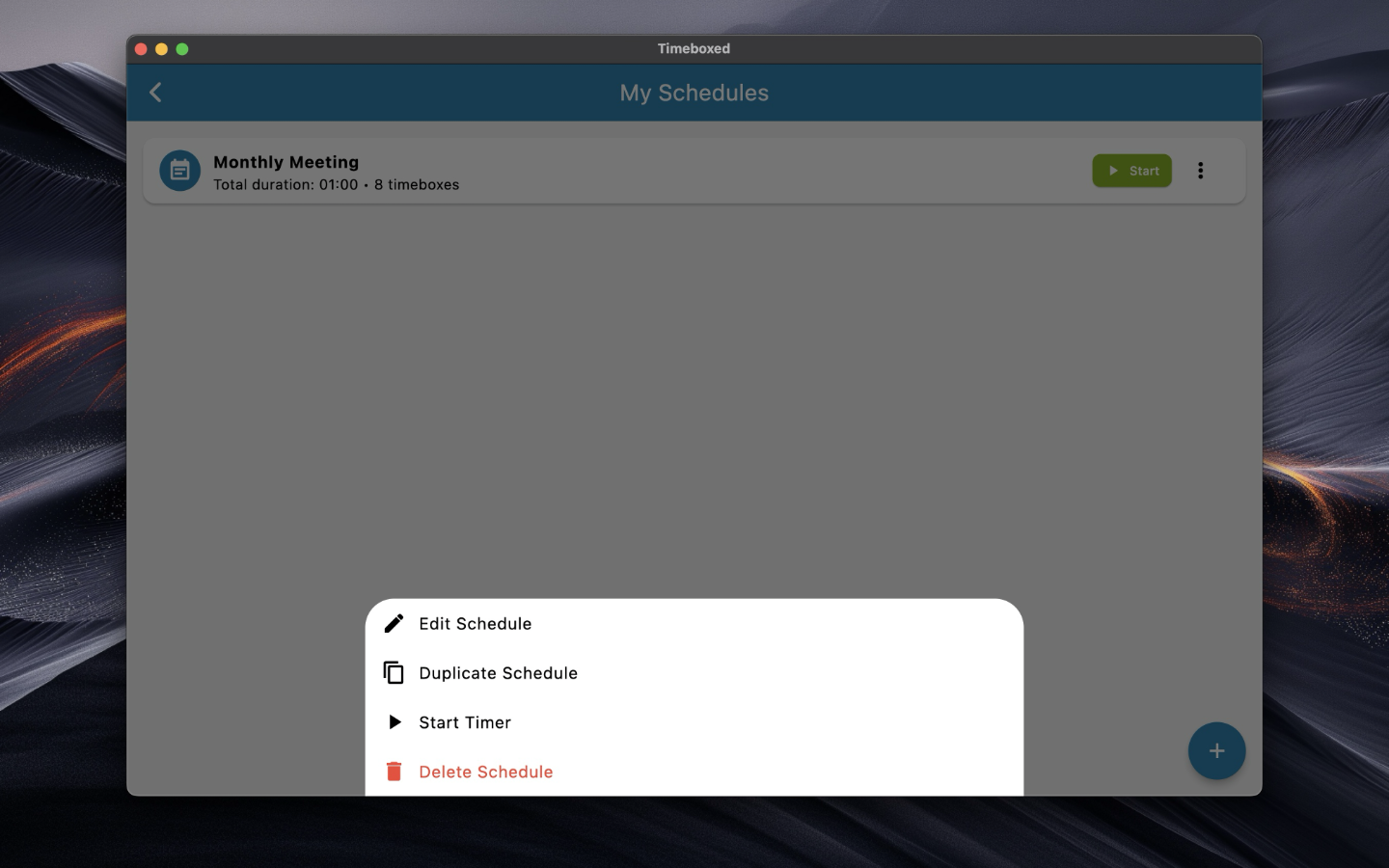Go back using the header chevron arrow
This screenshot has width=1389, height=868.
pyautogui.click(x=155, y=93)
